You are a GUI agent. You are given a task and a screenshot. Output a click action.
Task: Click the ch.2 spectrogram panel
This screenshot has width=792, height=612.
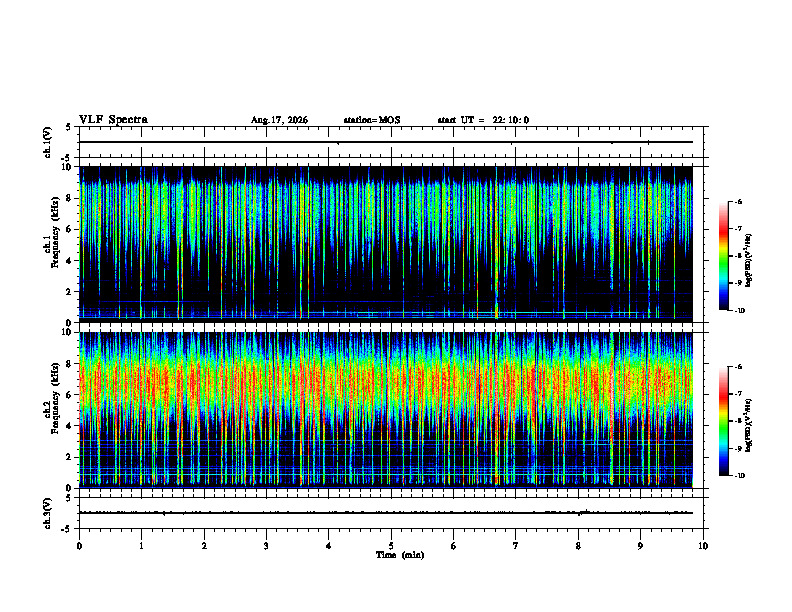pyautogui.click(x=386, y=410)
